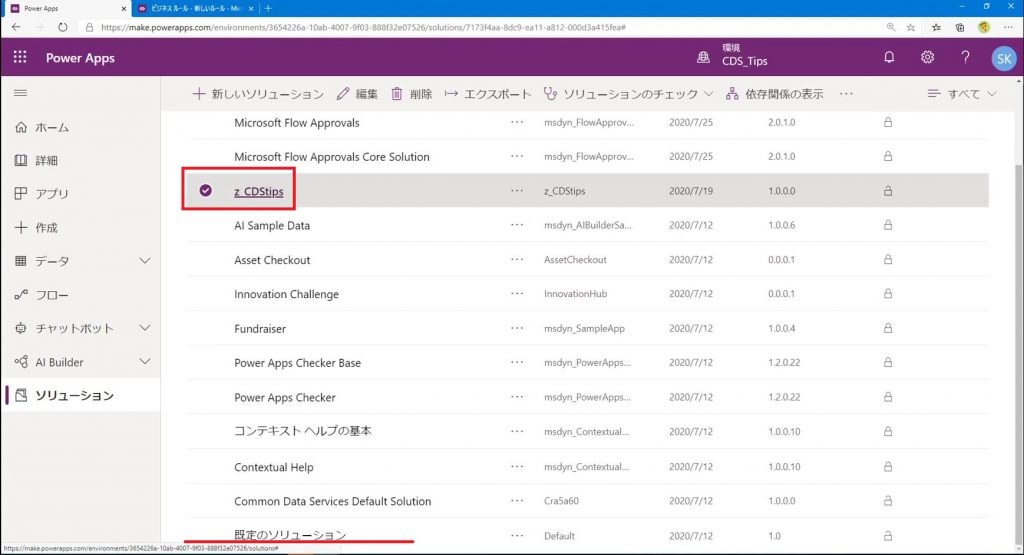Open more options for AI Sample Data row
Viewport: 1024px width, 555px height.
[517, 225]
